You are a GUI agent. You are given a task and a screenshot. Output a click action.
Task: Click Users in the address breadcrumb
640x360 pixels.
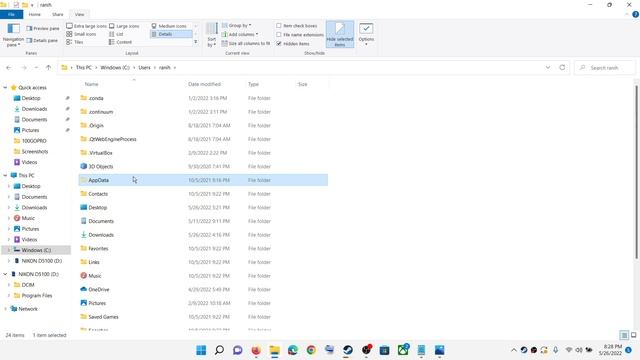click(x=144, y=68)
